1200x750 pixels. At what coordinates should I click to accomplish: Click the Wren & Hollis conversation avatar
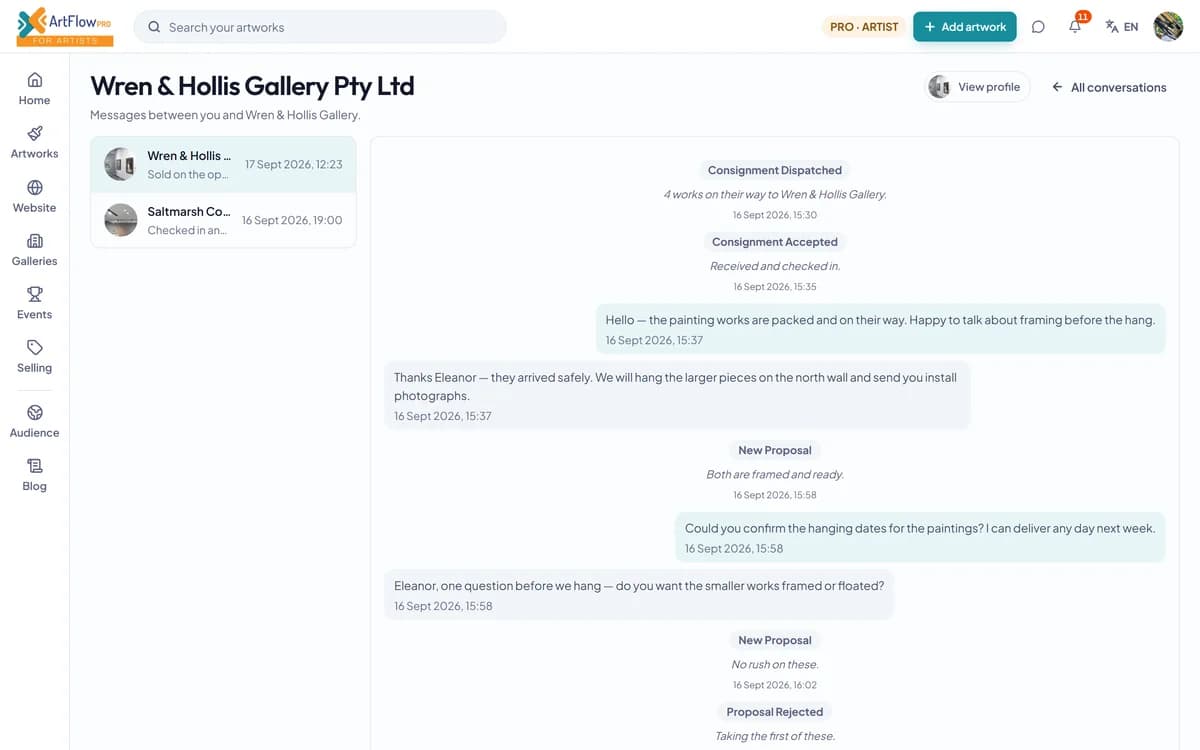[x=121, y=164]
